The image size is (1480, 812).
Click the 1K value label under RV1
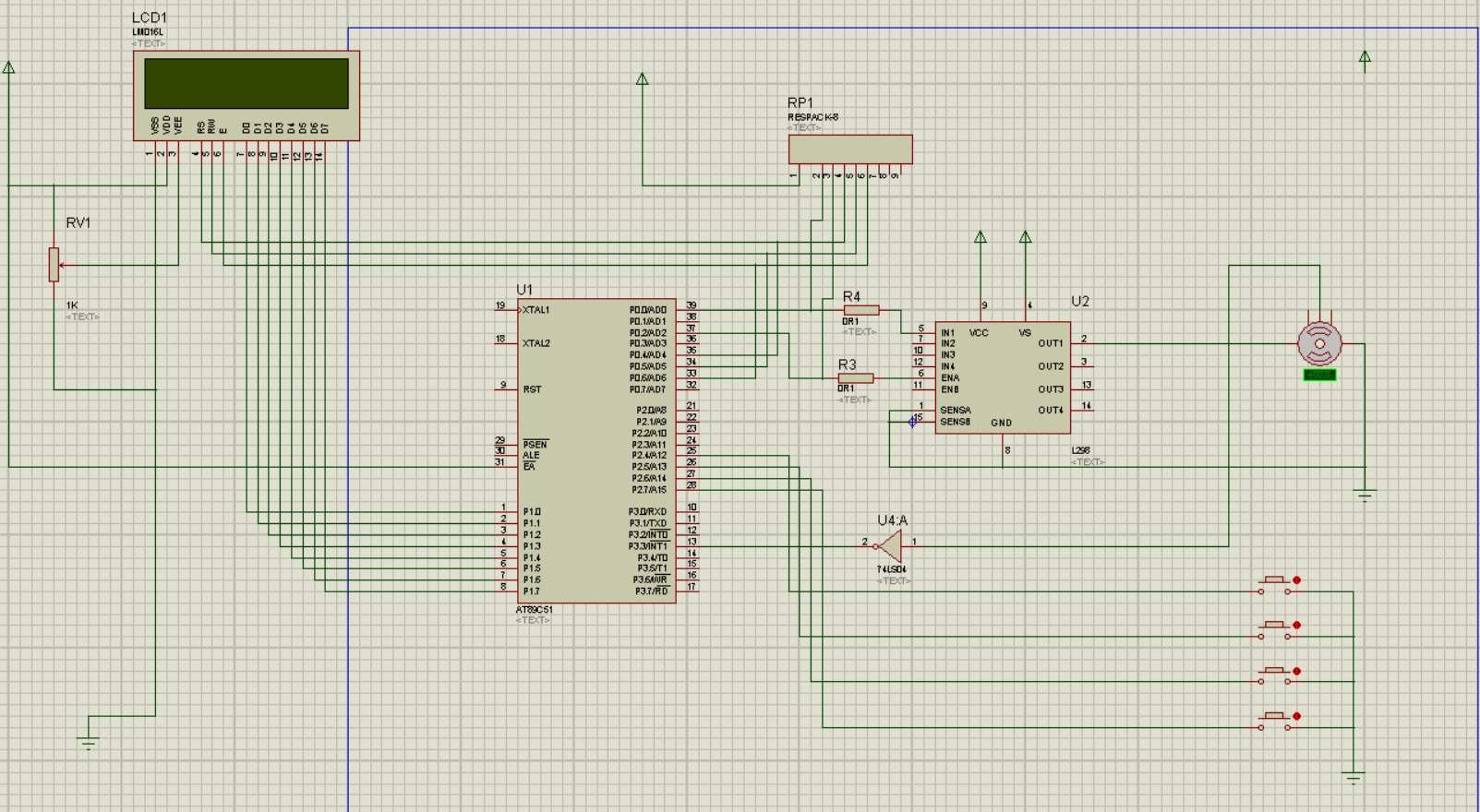pyautogui.click(x=72, y=305)
